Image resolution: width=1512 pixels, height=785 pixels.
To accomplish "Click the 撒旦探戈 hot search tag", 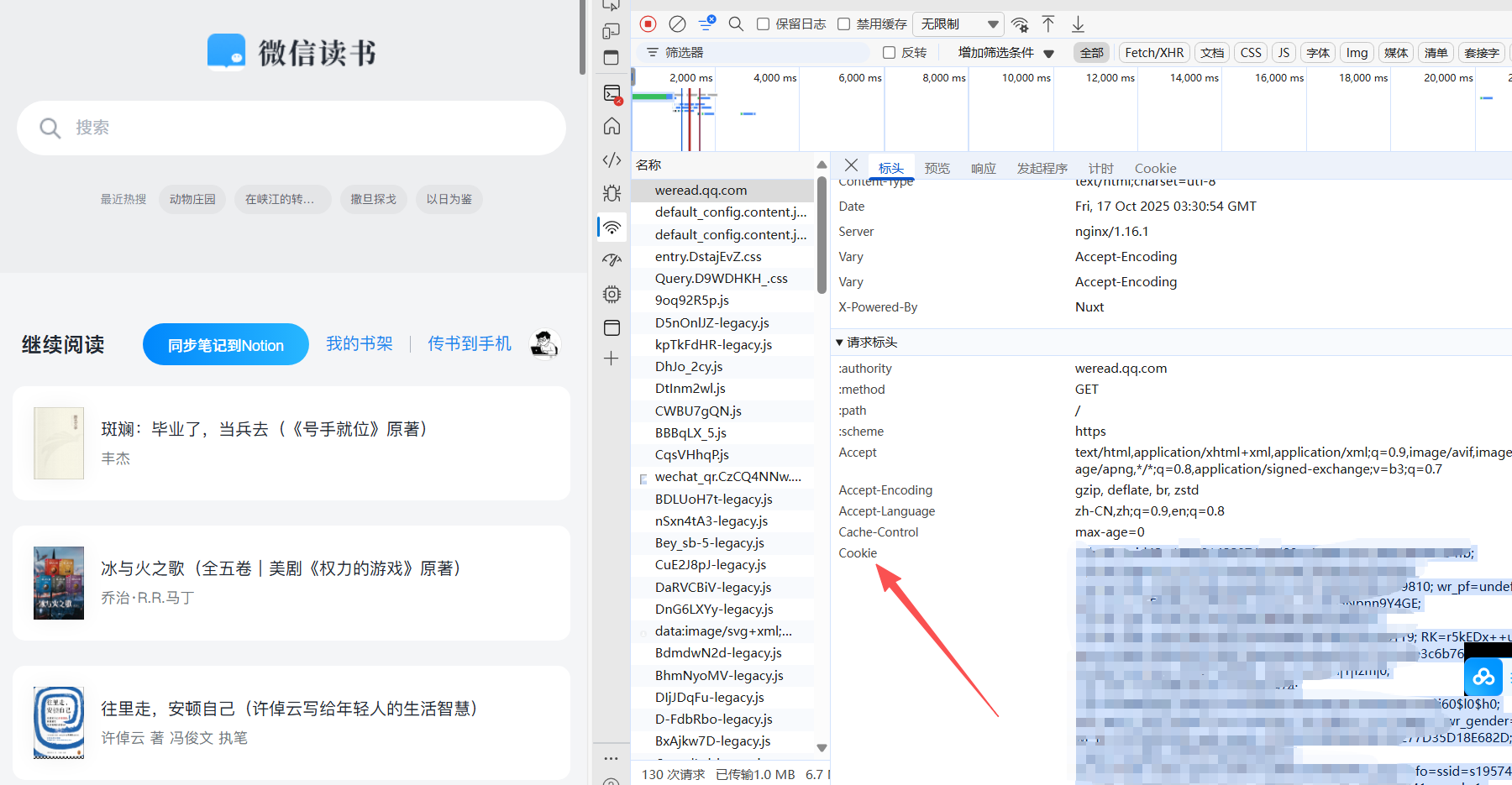I will pos(373,199).
